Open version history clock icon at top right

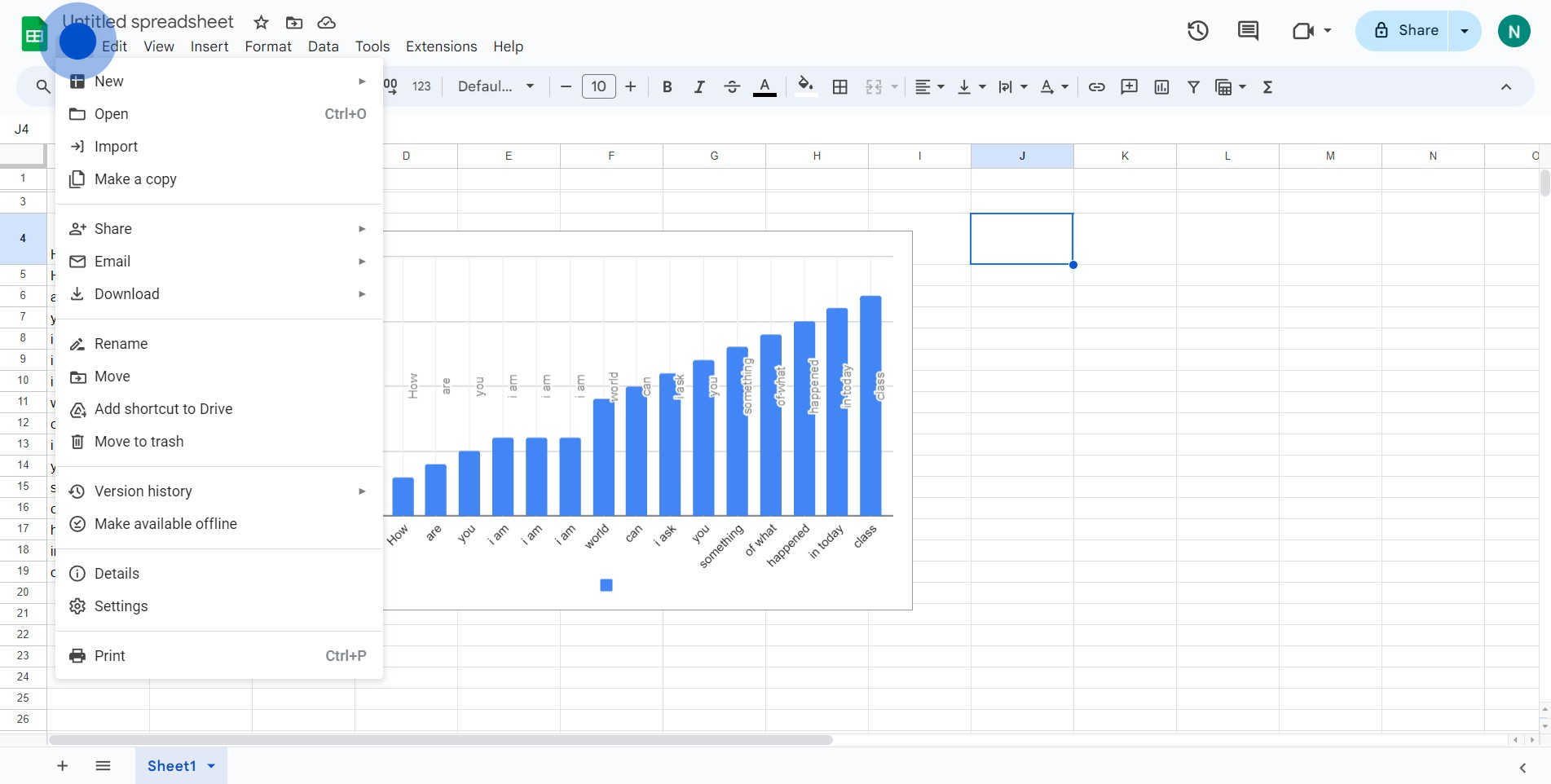(x=1197, y=31)
